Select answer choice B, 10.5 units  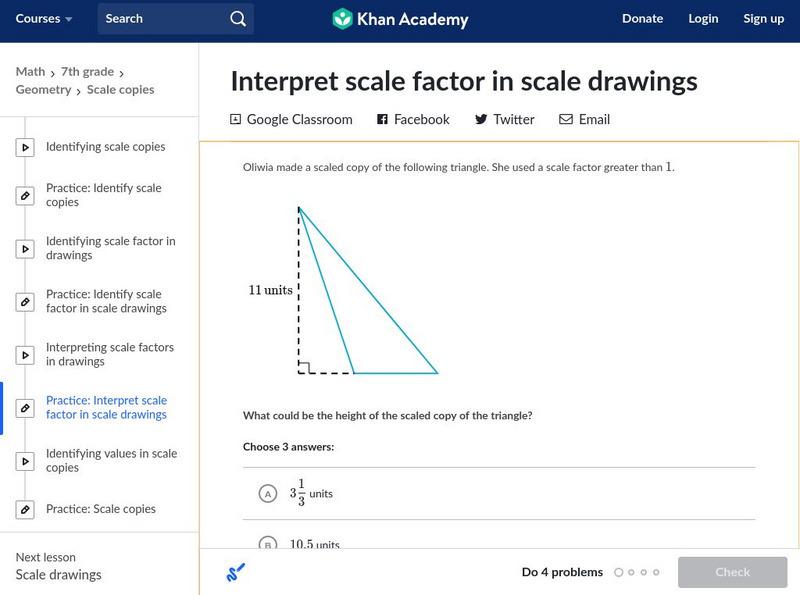(x=267, y=545)
